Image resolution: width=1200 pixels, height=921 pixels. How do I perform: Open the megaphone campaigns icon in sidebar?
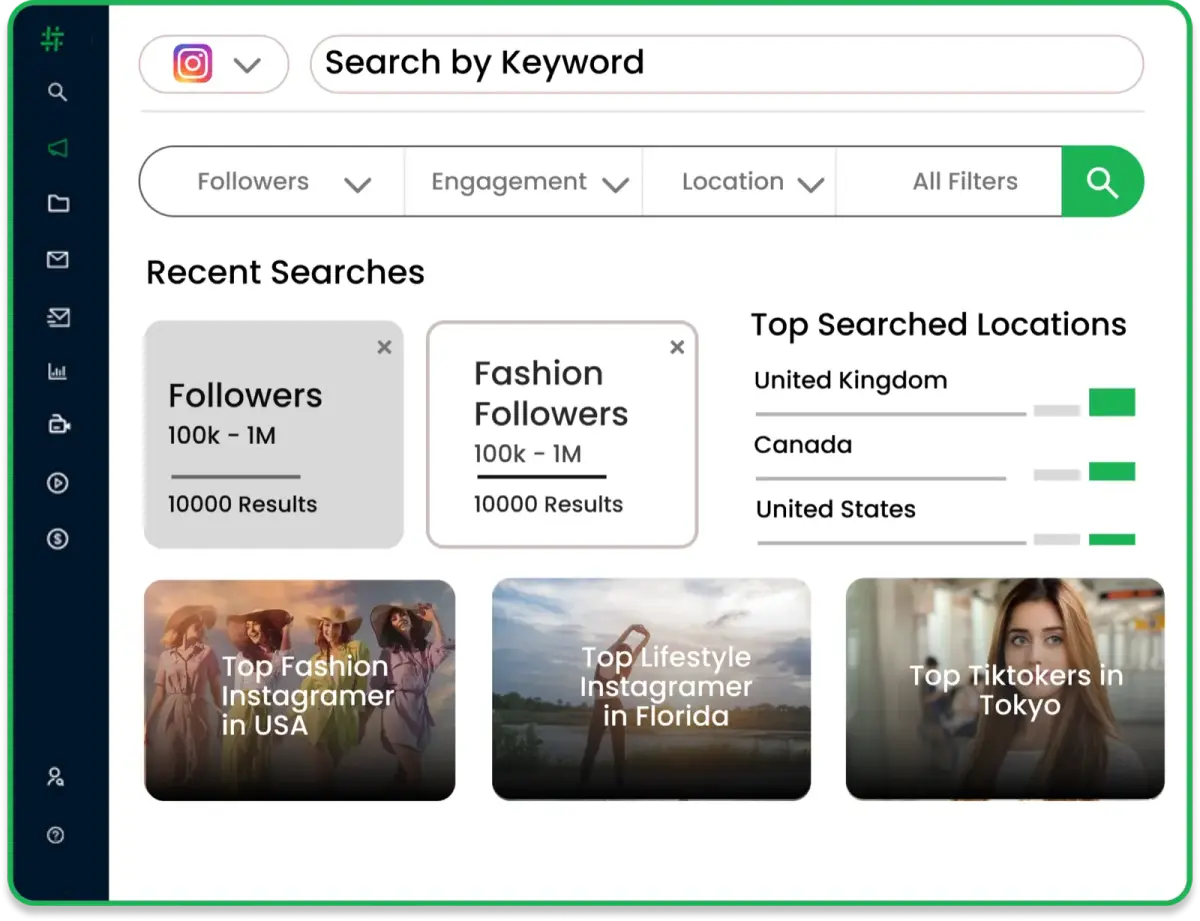58,149
